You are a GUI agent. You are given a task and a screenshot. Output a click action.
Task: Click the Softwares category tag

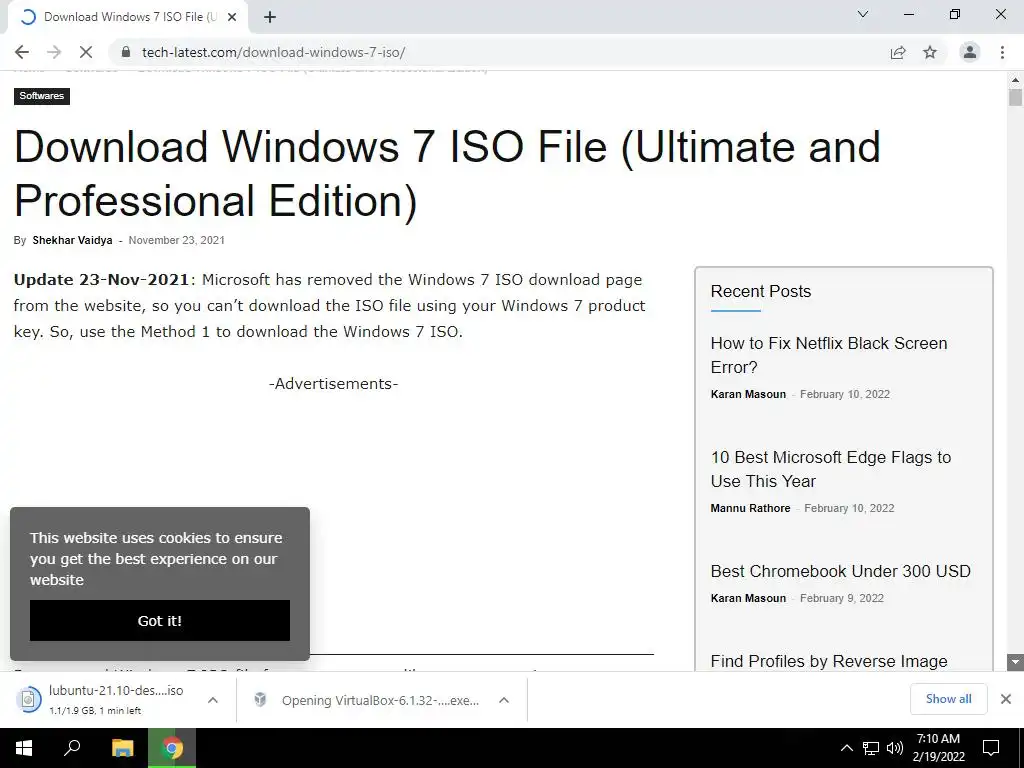tap(42, 96)
